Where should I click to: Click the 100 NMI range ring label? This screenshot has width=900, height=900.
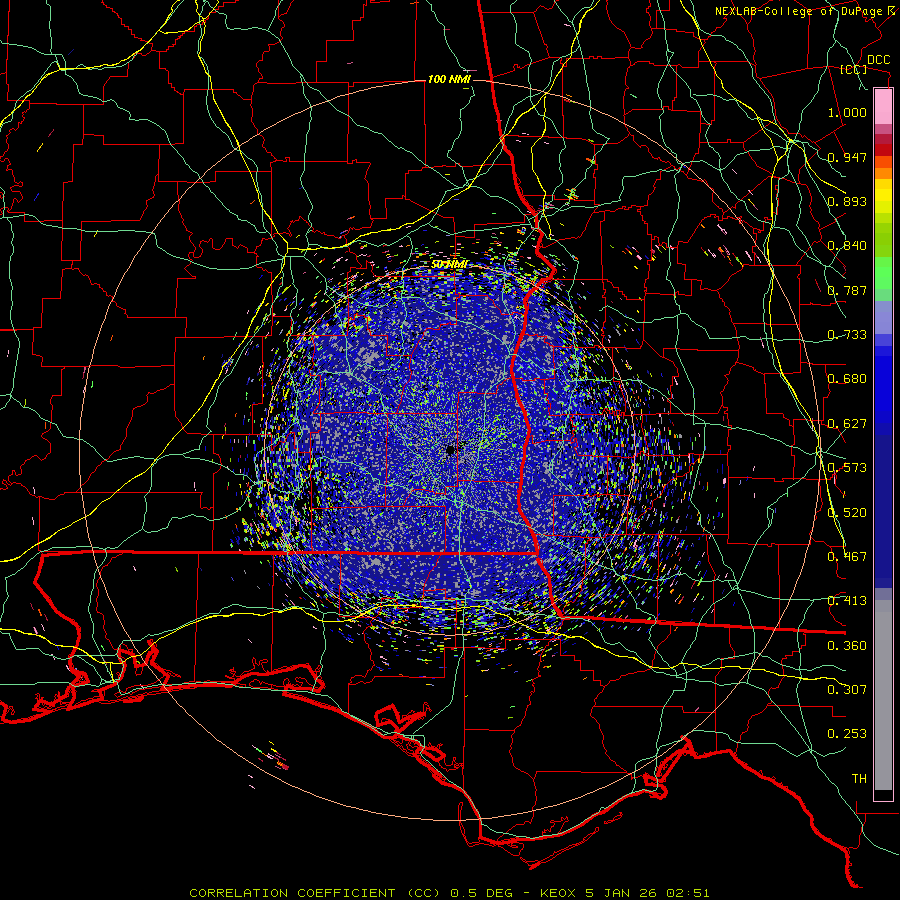click(x=449, y=79)
